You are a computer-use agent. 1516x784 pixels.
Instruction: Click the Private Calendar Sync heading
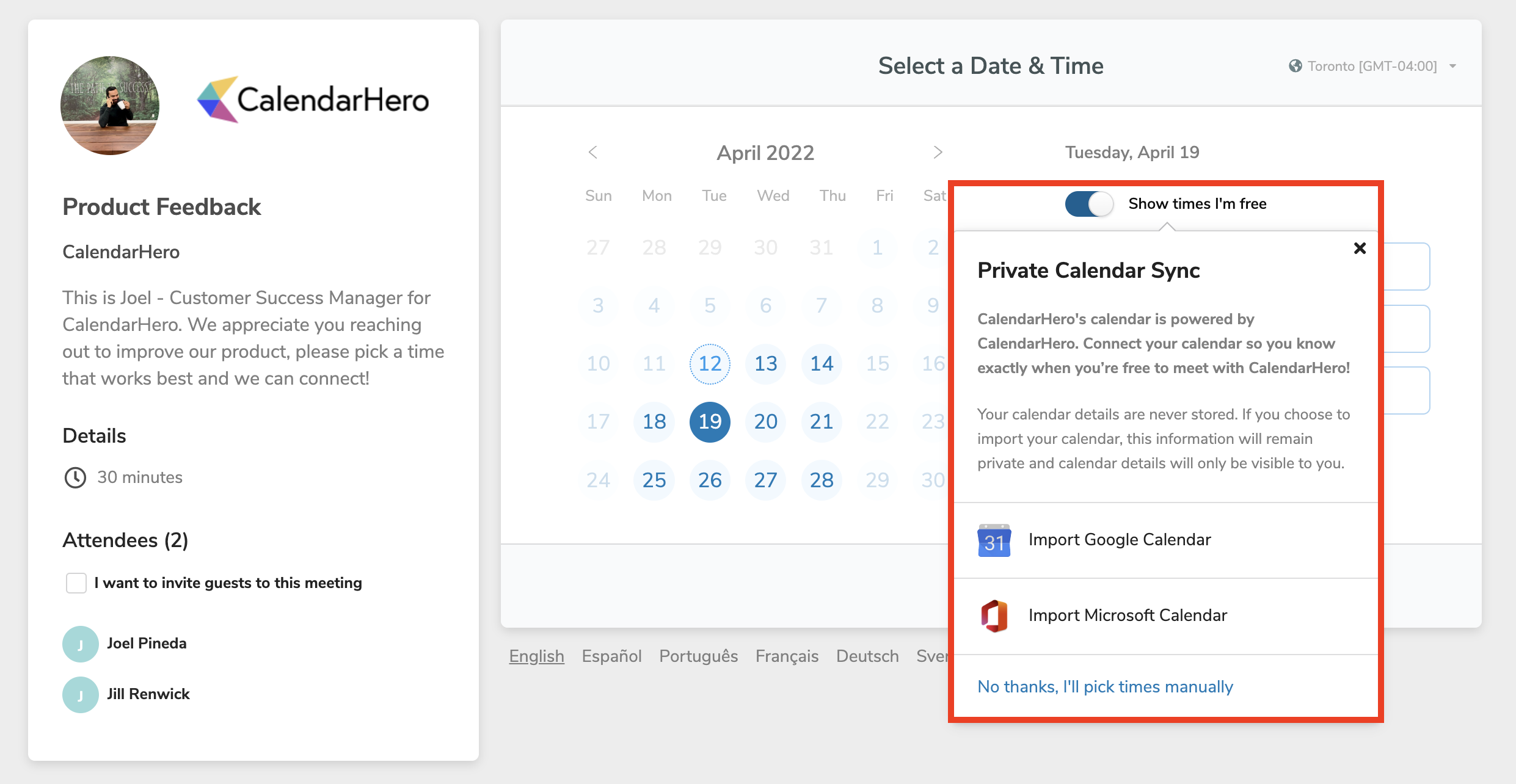tap(1088, 270)
